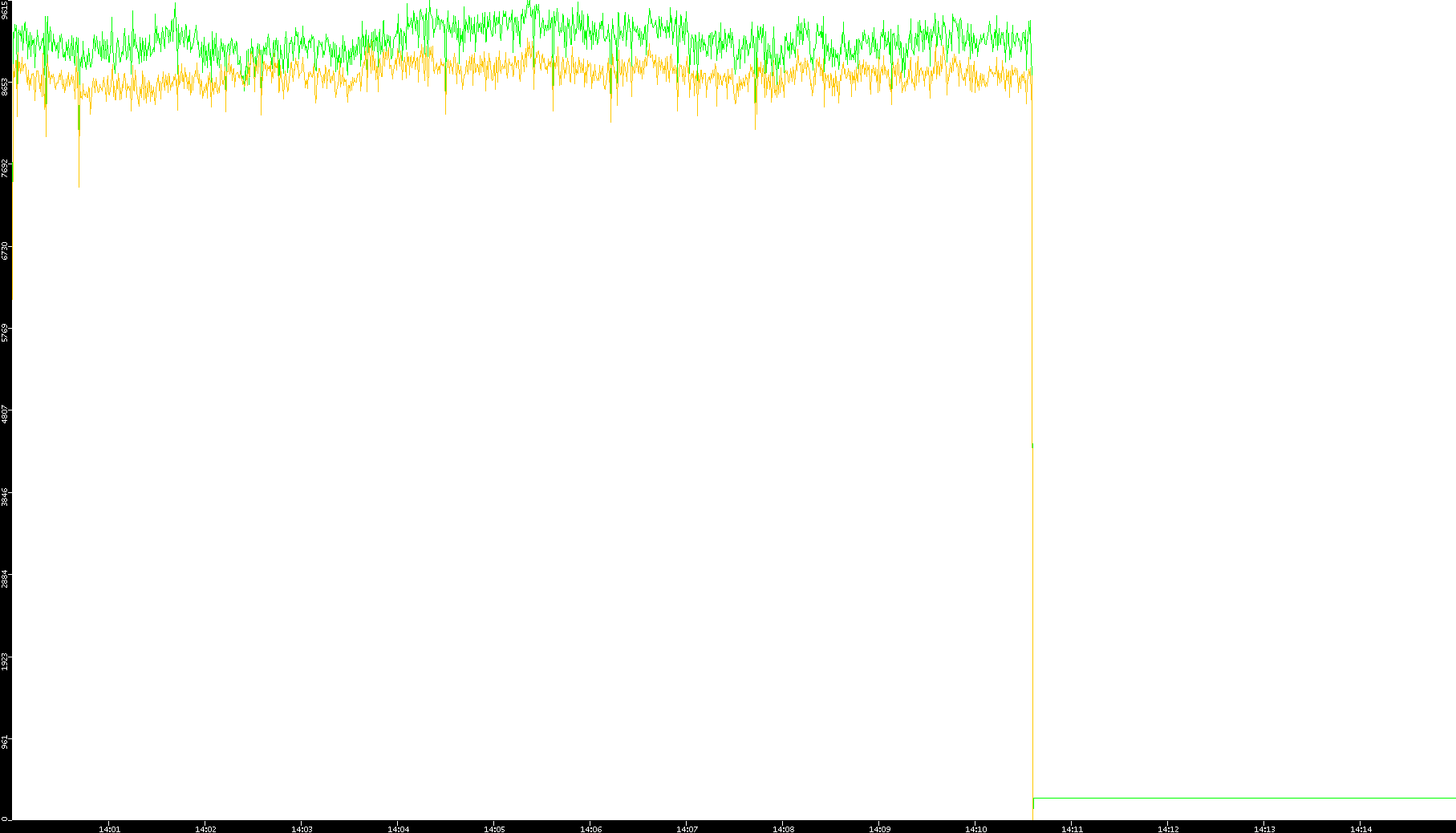Click the 14:07 time axis label
This screenshot has width=1456, height=833.
687,829
